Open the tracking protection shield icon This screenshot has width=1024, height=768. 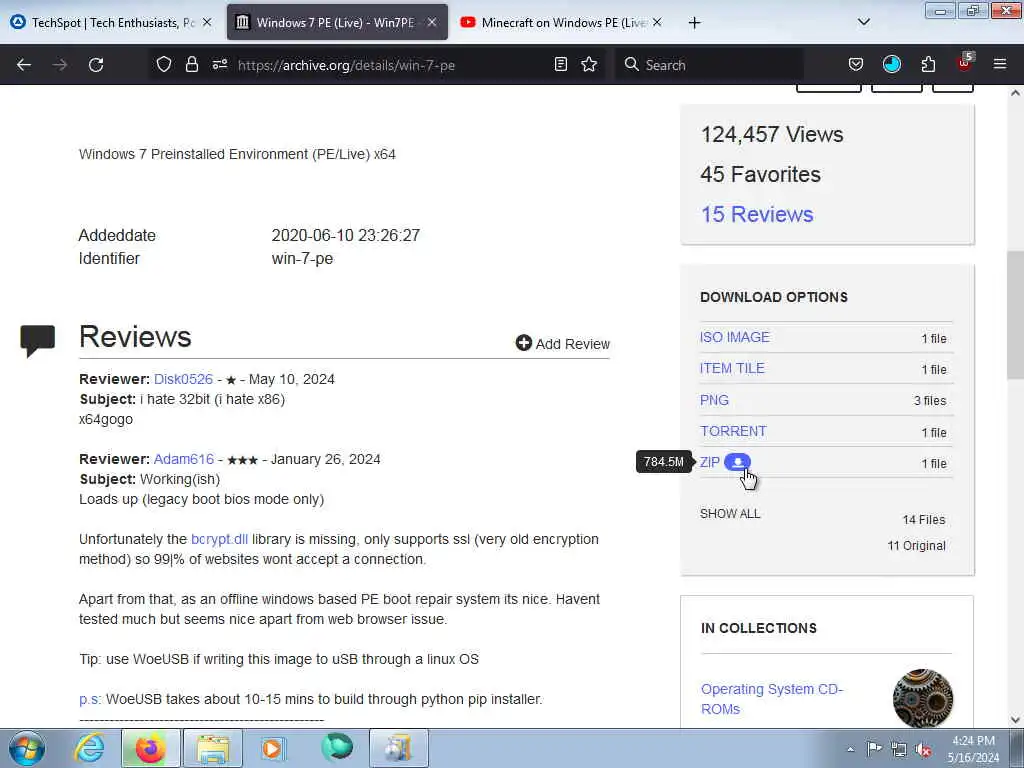coord(164,64)
